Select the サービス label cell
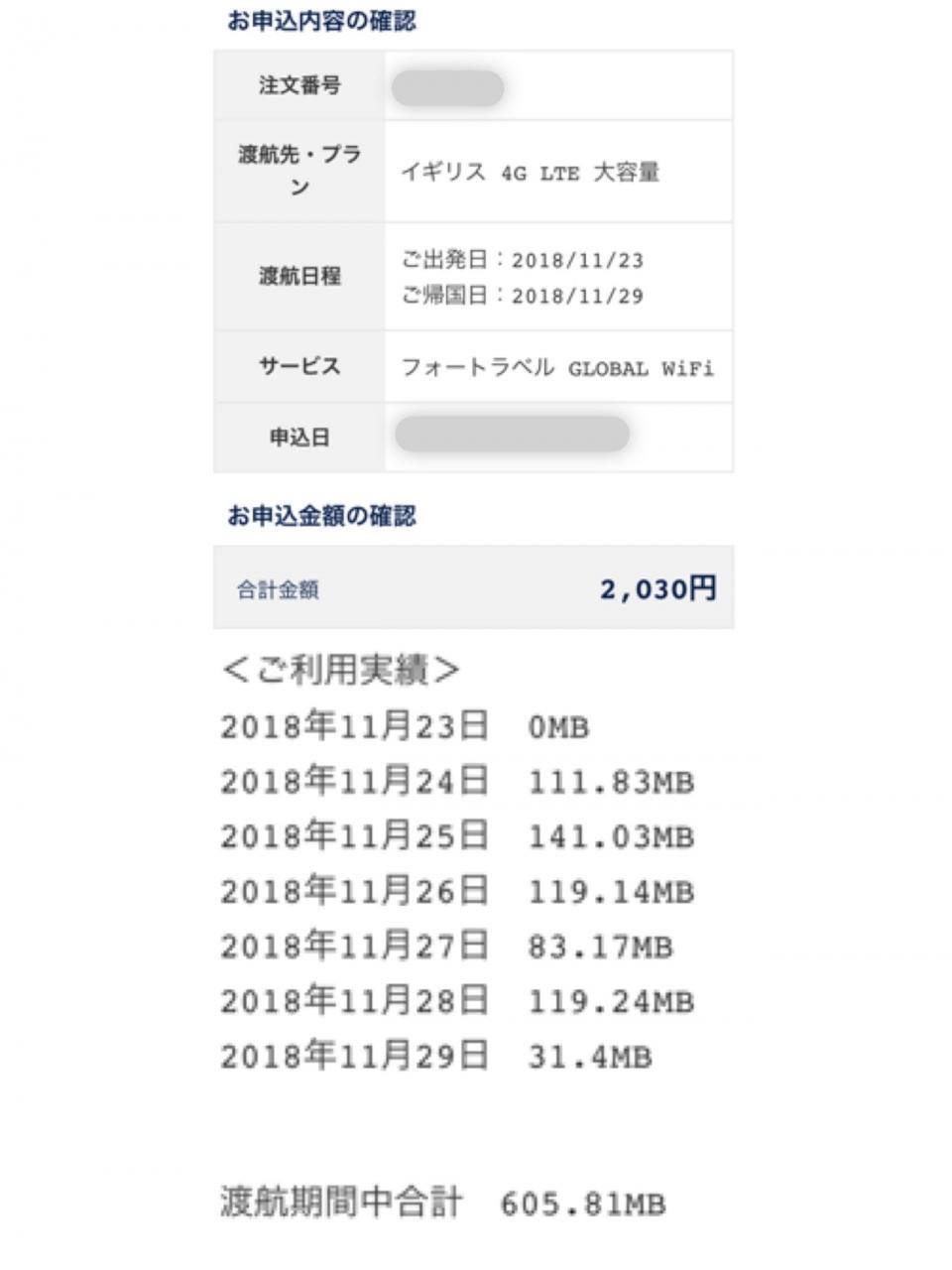 pos(299,366)
